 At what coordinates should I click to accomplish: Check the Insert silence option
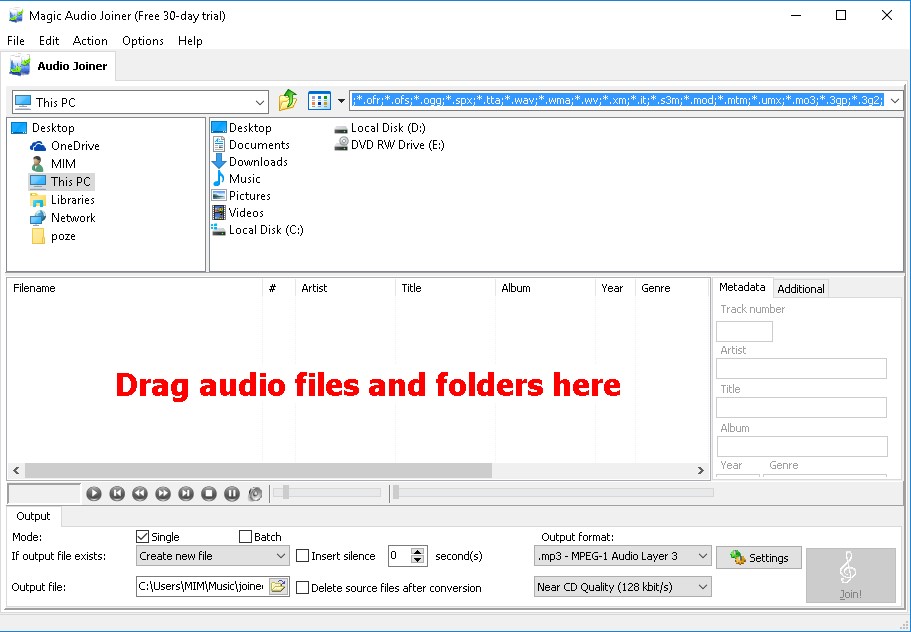point(302,556)
